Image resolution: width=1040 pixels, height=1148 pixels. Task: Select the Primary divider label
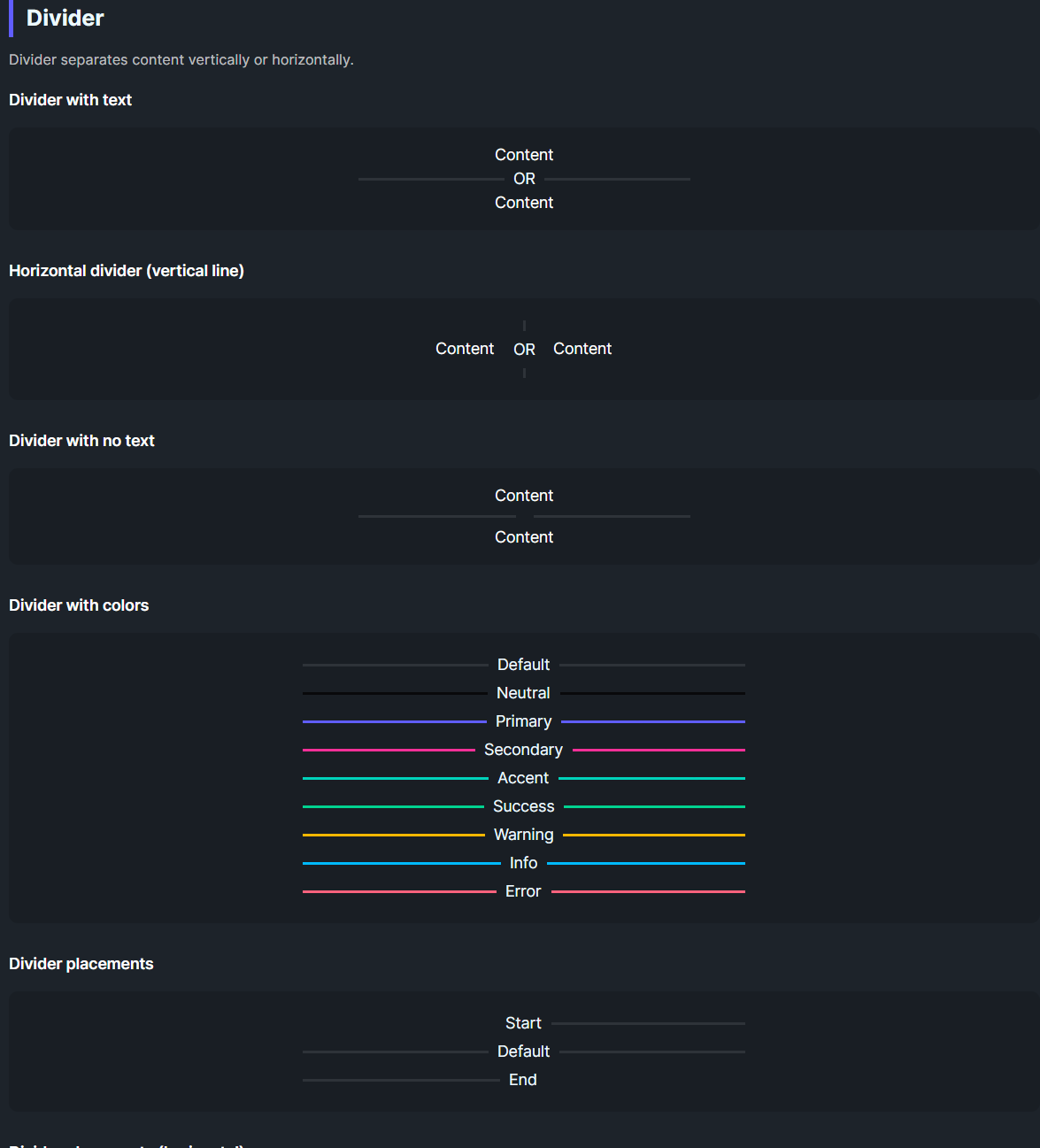[523, 721]
